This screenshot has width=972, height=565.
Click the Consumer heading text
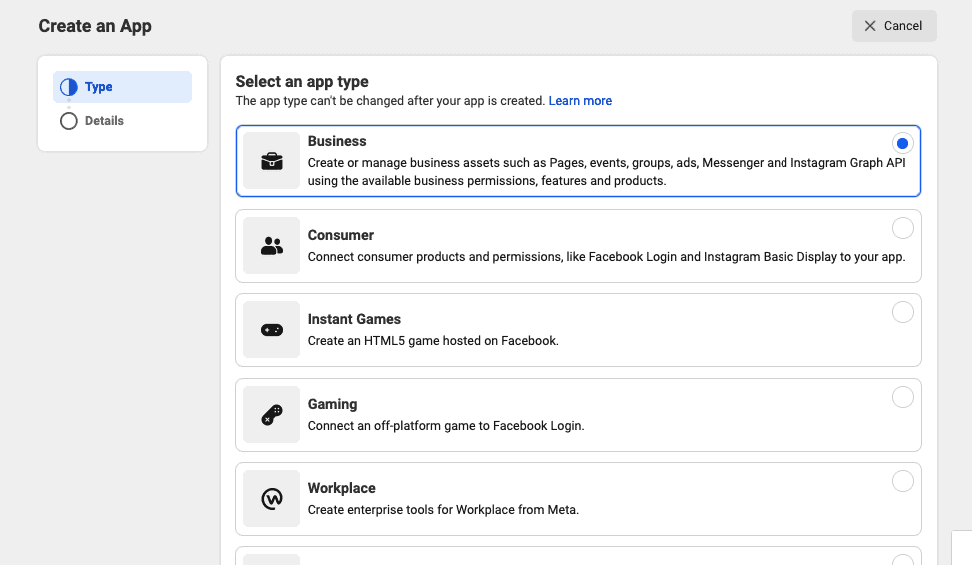[340, 235]
